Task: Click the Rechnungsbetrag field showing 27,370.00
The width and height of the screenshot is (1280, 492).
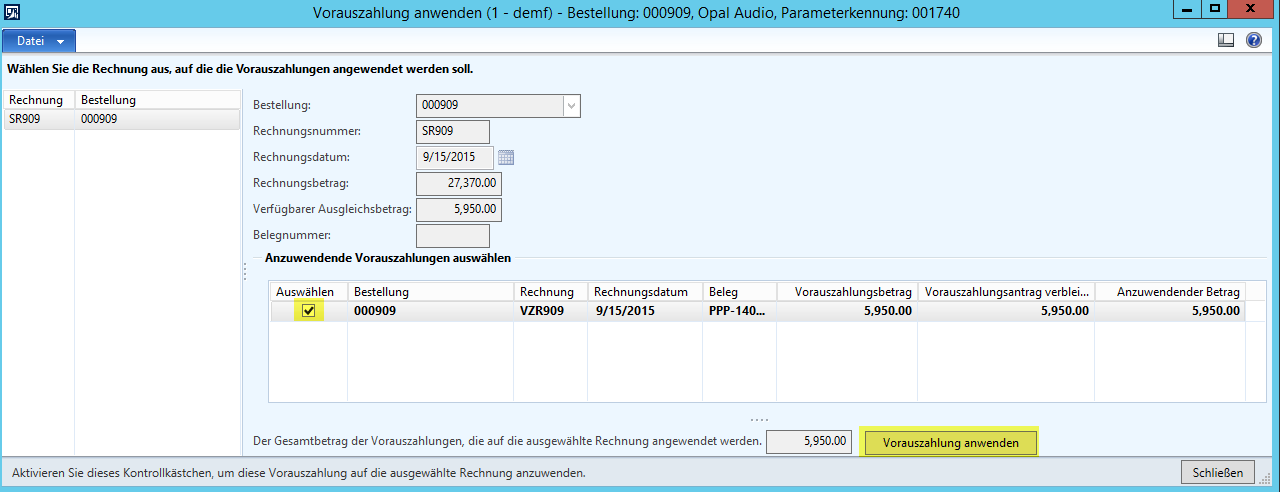Action: (x=458, y=184)
